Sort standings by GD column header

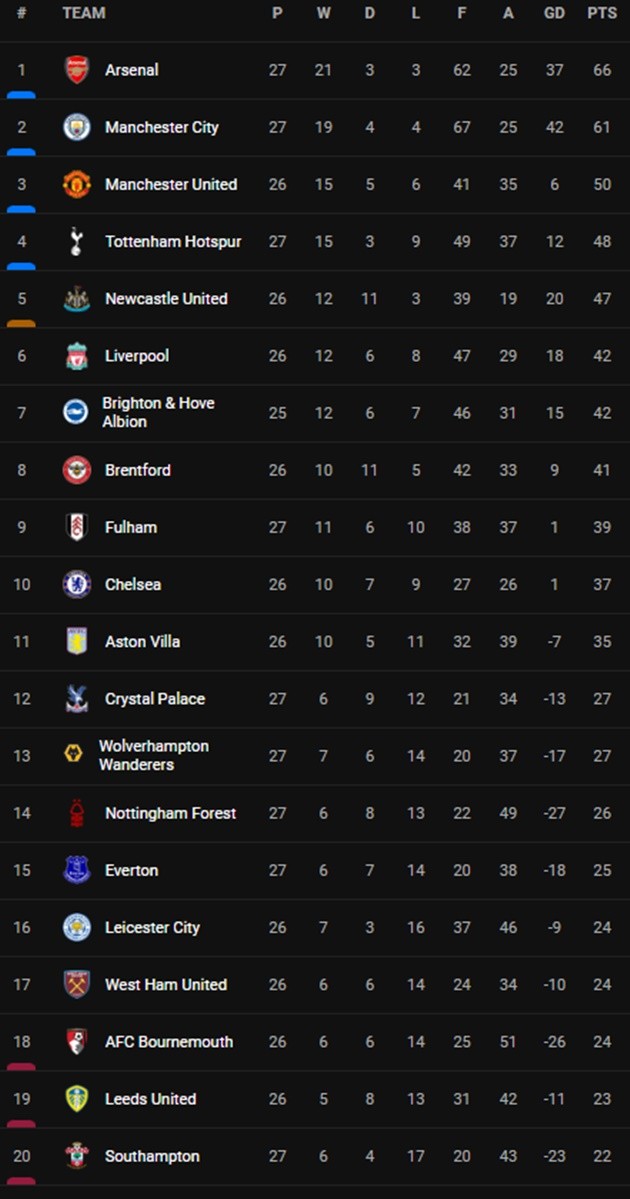[x=554, y=13]
